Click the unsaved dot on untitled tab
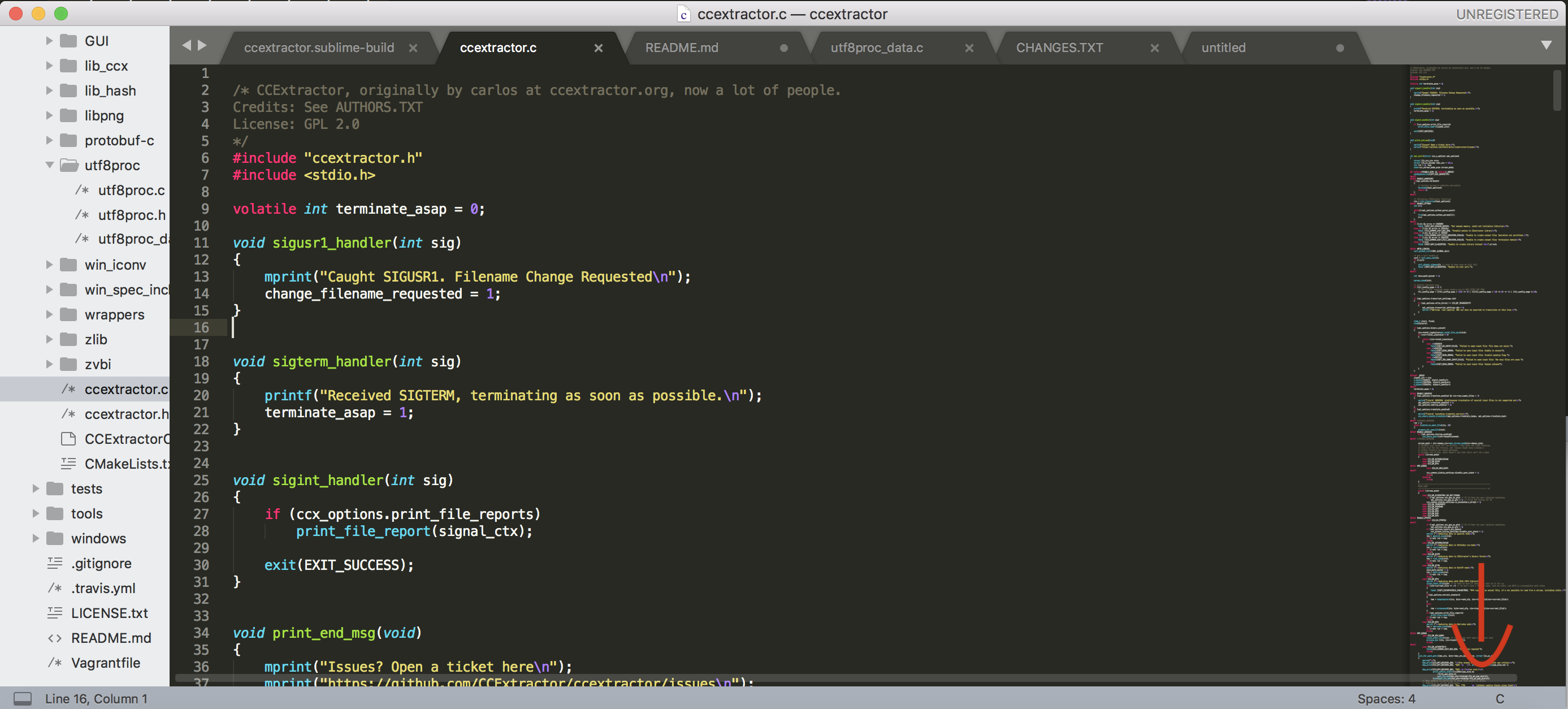 [x=1340, y=48]
